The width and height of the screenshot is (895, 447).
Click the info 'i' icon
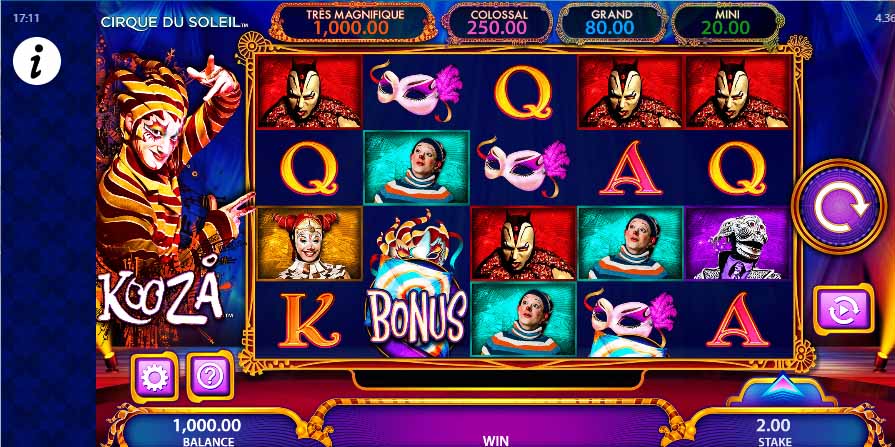37,61
